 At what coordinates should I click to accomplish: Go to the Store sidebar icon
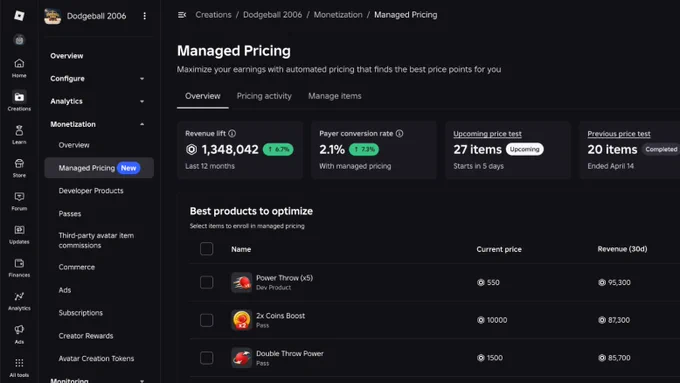[x=19, y=168]
